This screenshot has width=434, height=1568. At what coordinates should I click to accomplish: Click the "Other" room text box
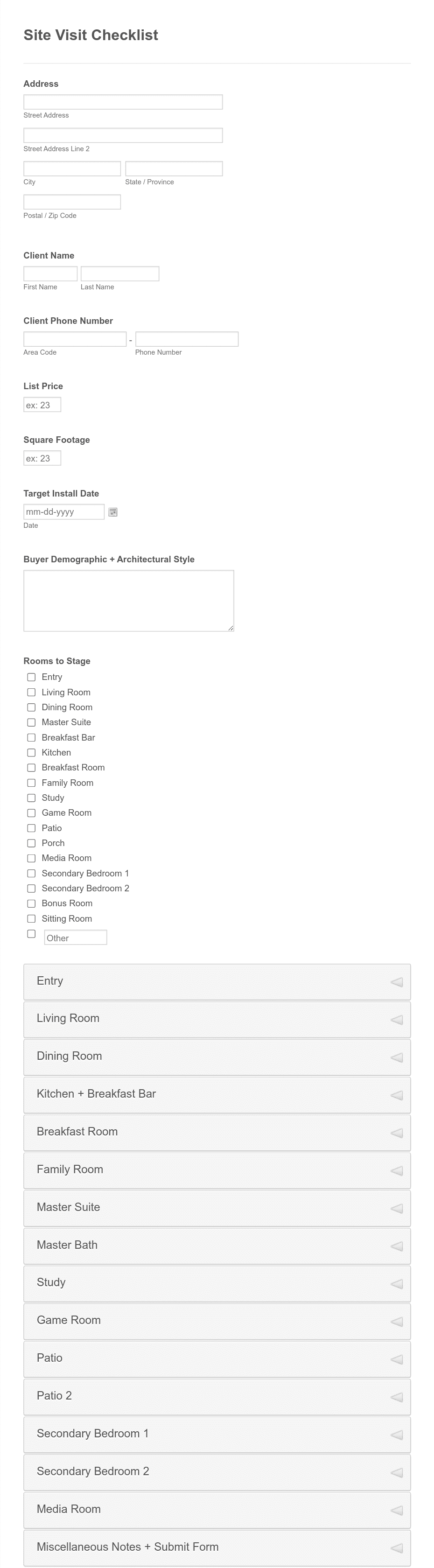[75, 938]
